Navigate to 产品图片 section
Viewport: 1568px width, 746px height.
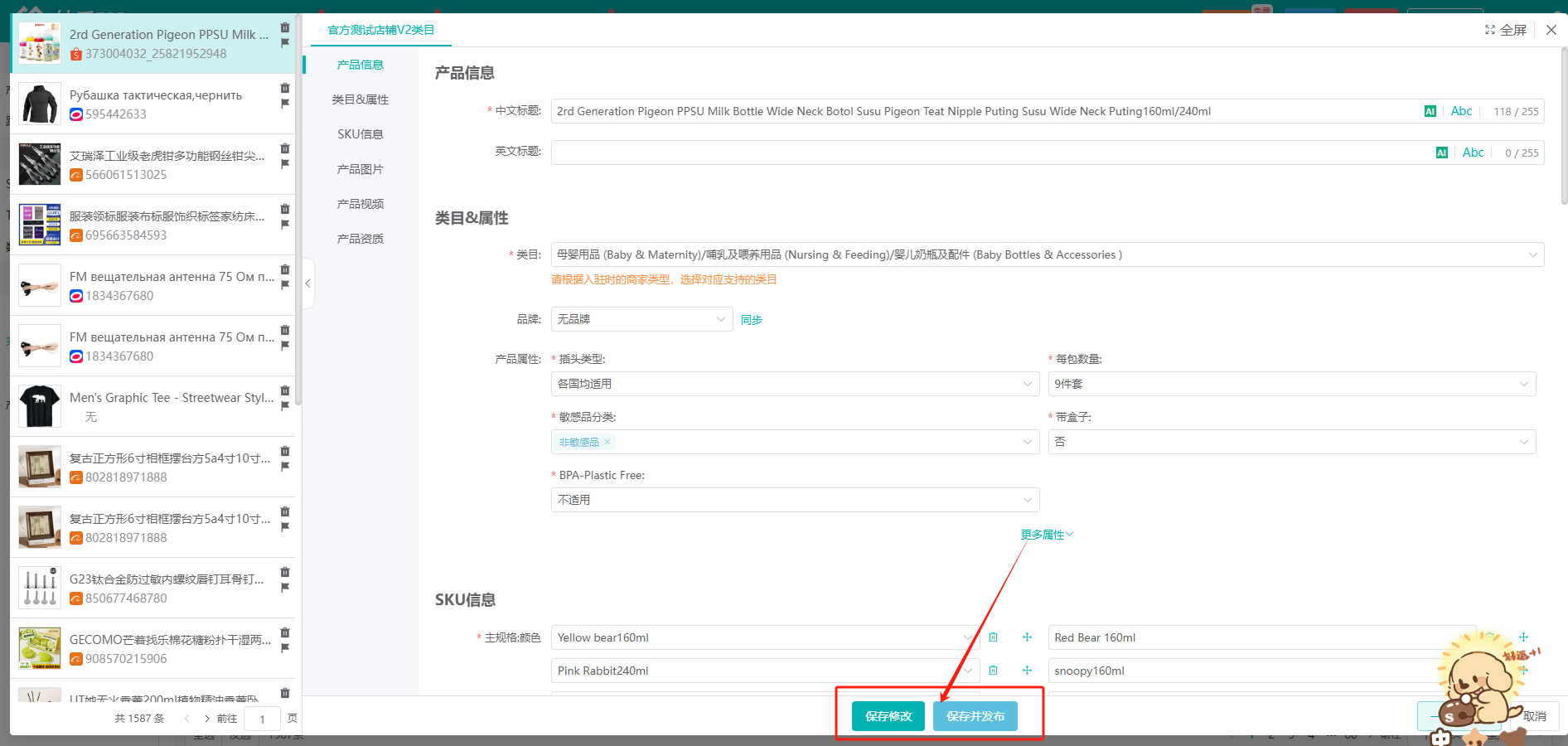360,169
